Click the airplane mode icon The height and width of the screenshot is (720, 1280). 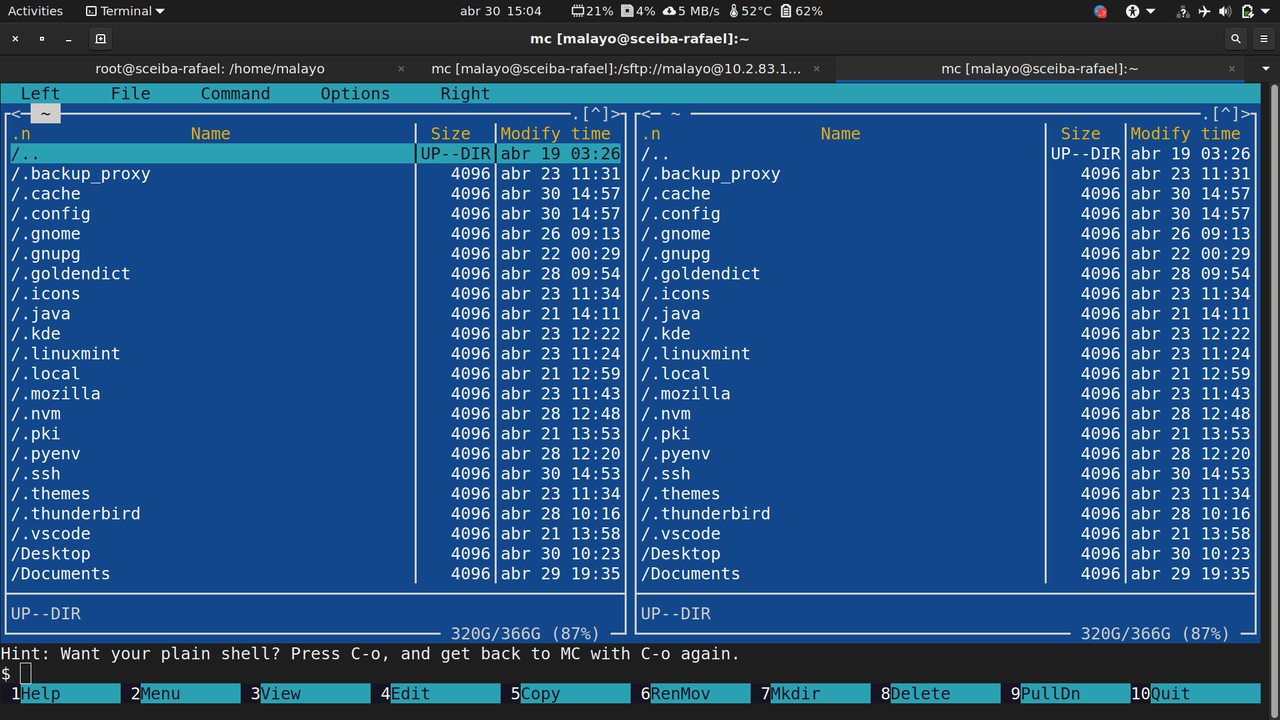click(1204, 11)
